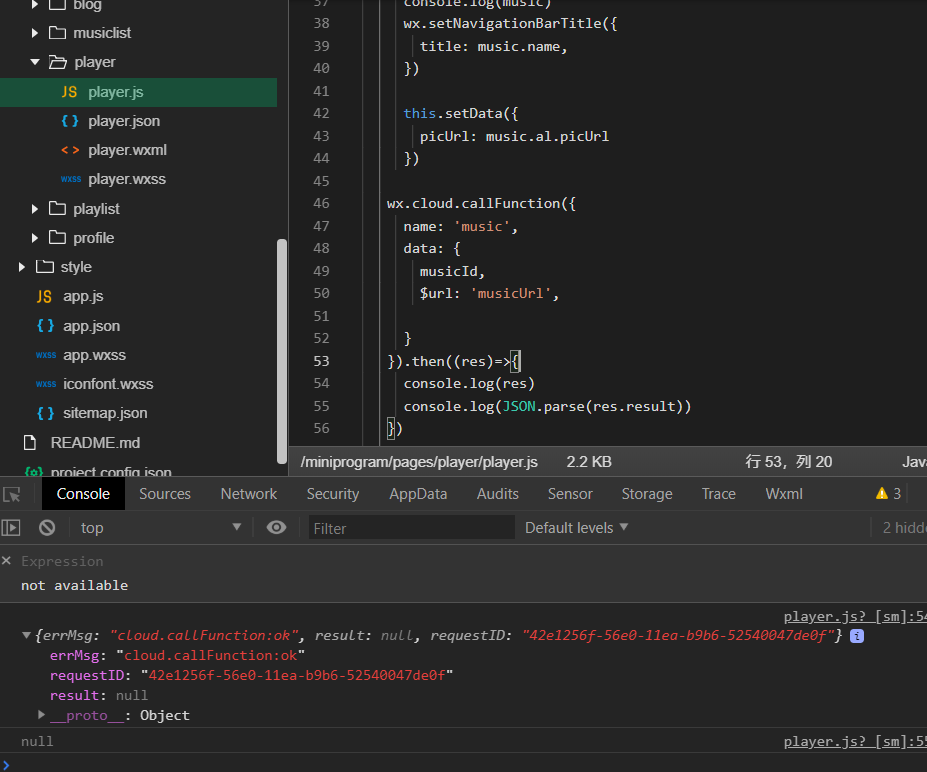Click the player.js source link for null
Screen dimensions: 927x772
(x=854, y=742)
